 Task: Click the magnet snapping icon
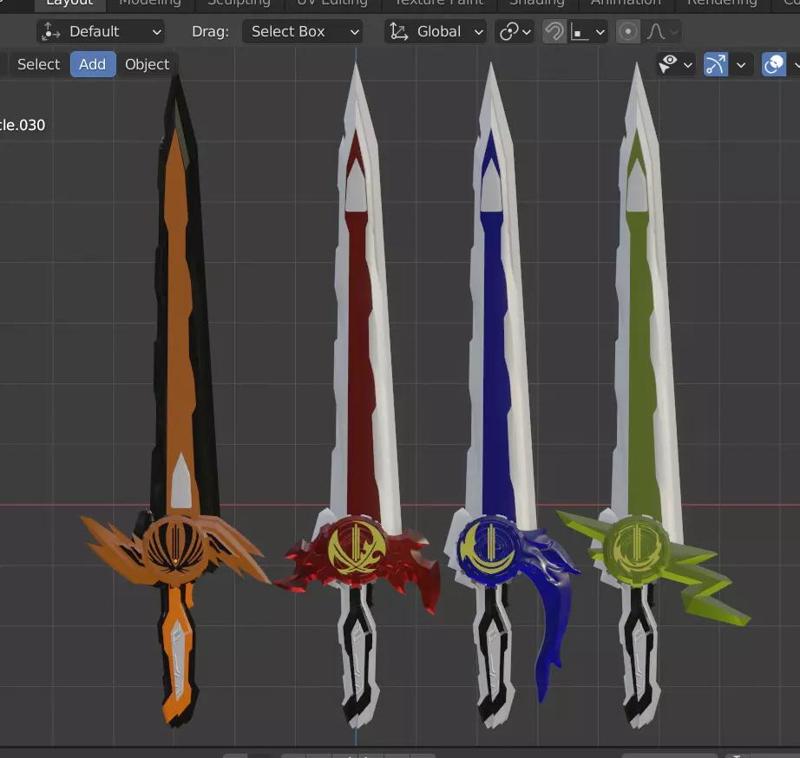555,31
